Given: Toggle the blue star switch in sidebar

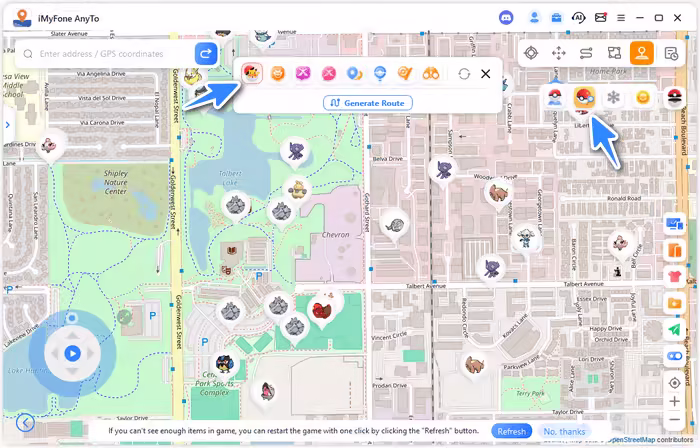Looking at the screenshot, I should (x=675, y=356).
